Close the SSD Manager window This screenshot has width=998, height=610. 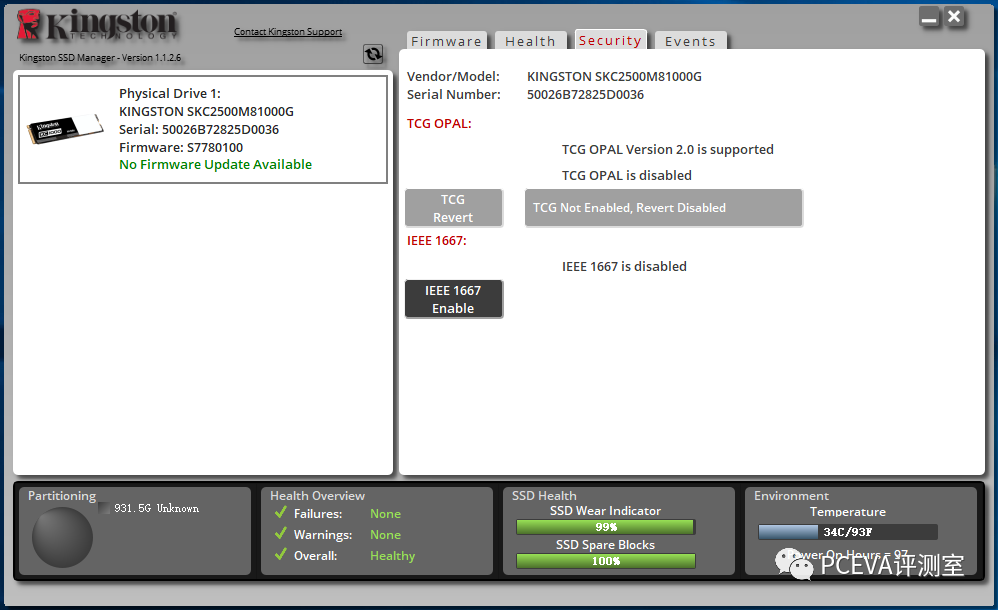(x=954, y=17)
